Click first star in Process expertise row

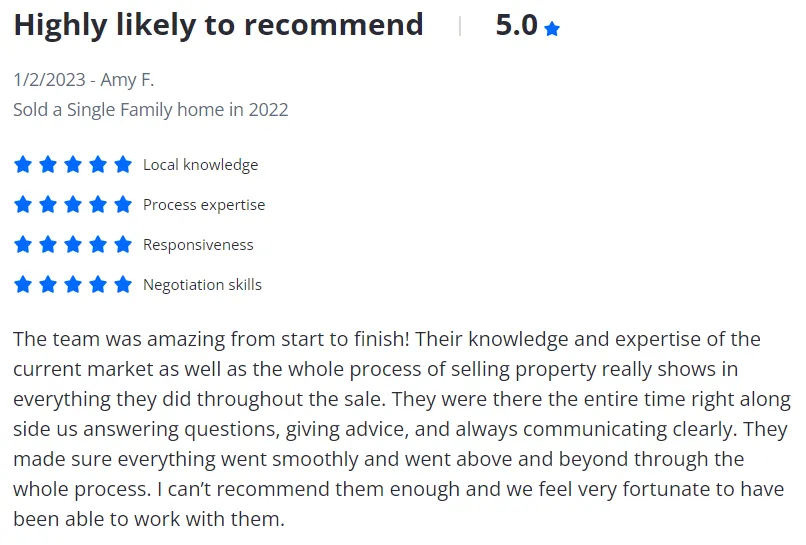(x=23, y=205)
